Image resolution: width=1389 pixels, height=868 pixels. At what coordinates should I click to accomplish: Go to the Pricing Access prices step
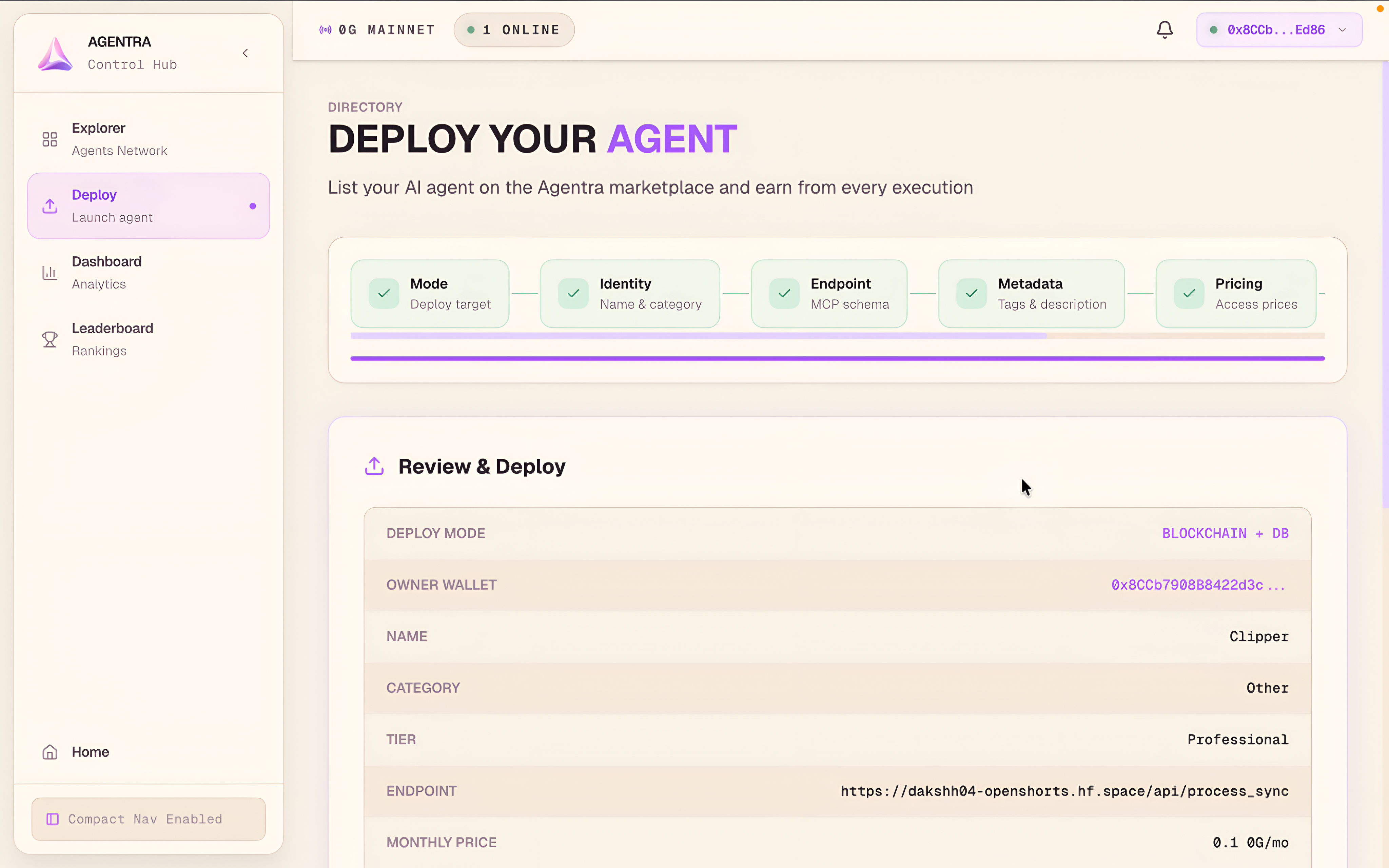[x=1236, y=293]
